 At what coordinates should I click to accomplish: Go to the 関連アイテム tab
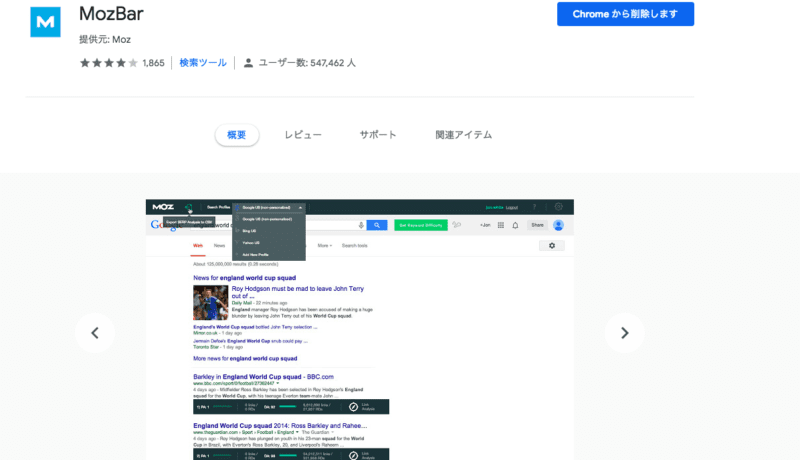click(x=463, y=135)
